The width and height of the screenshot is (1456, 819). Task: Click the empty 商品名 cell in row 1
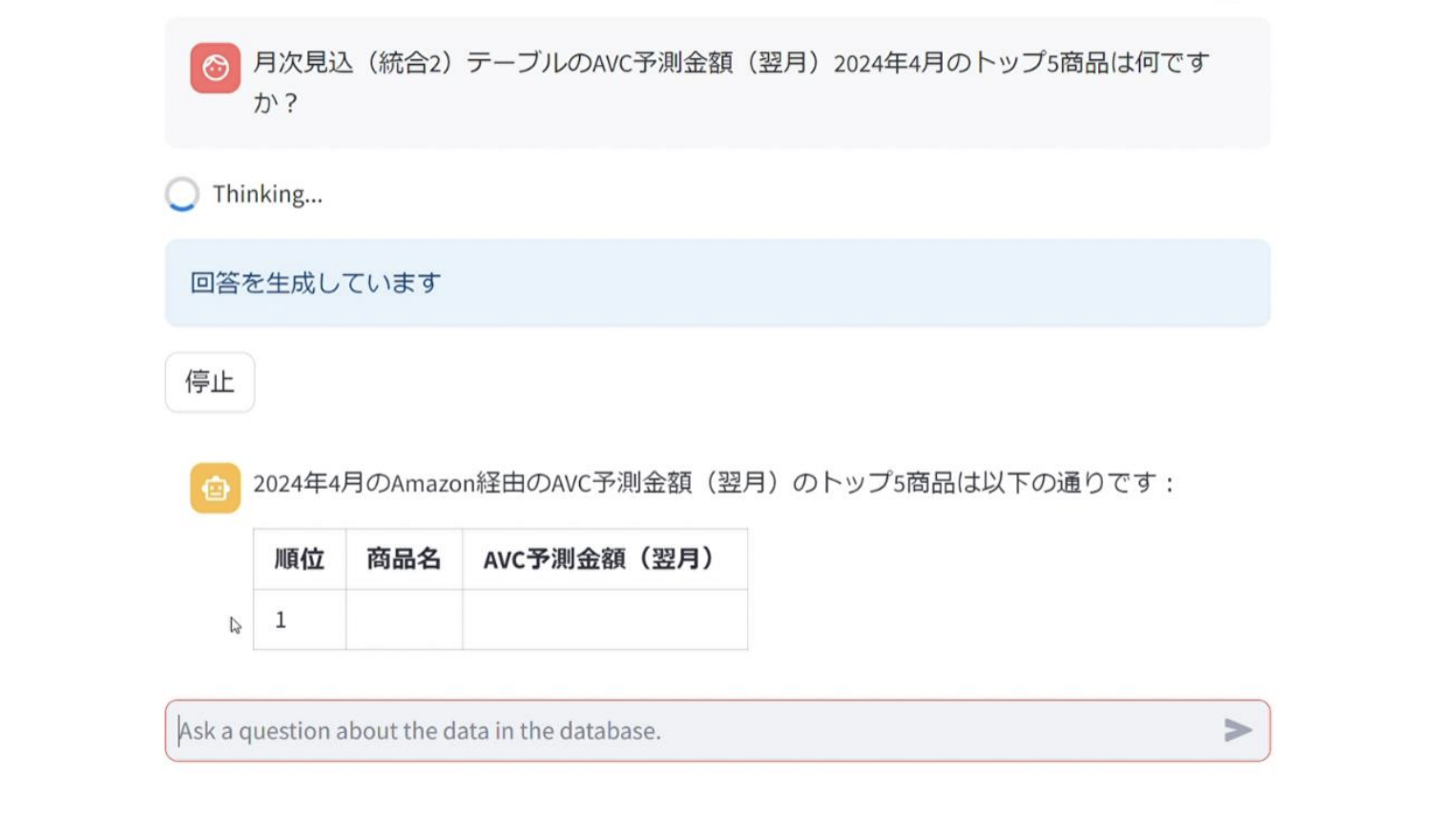coord(404,620)
